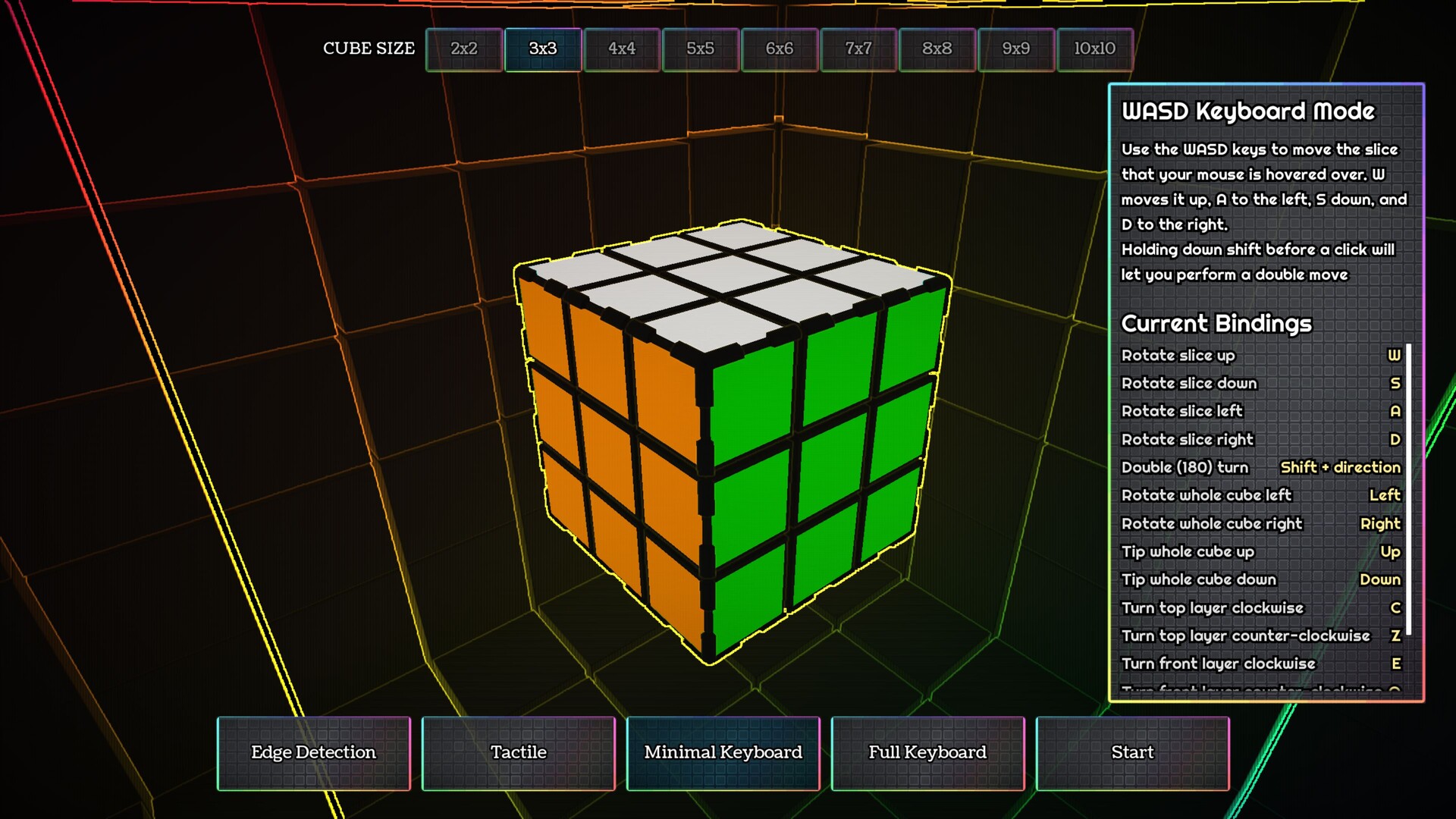Click the 'Rotate slice down' binding row
The image size is (1456, 819).
1261,383
